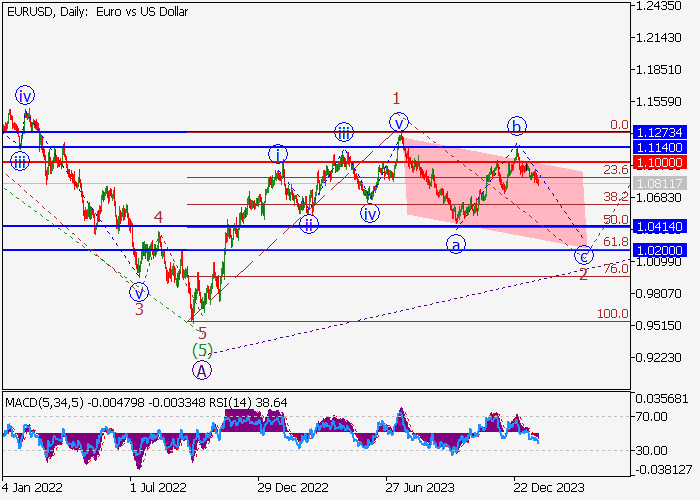
Task: Click the MACD(5,34,5) indicator label
Action: [x=45, y=403]
